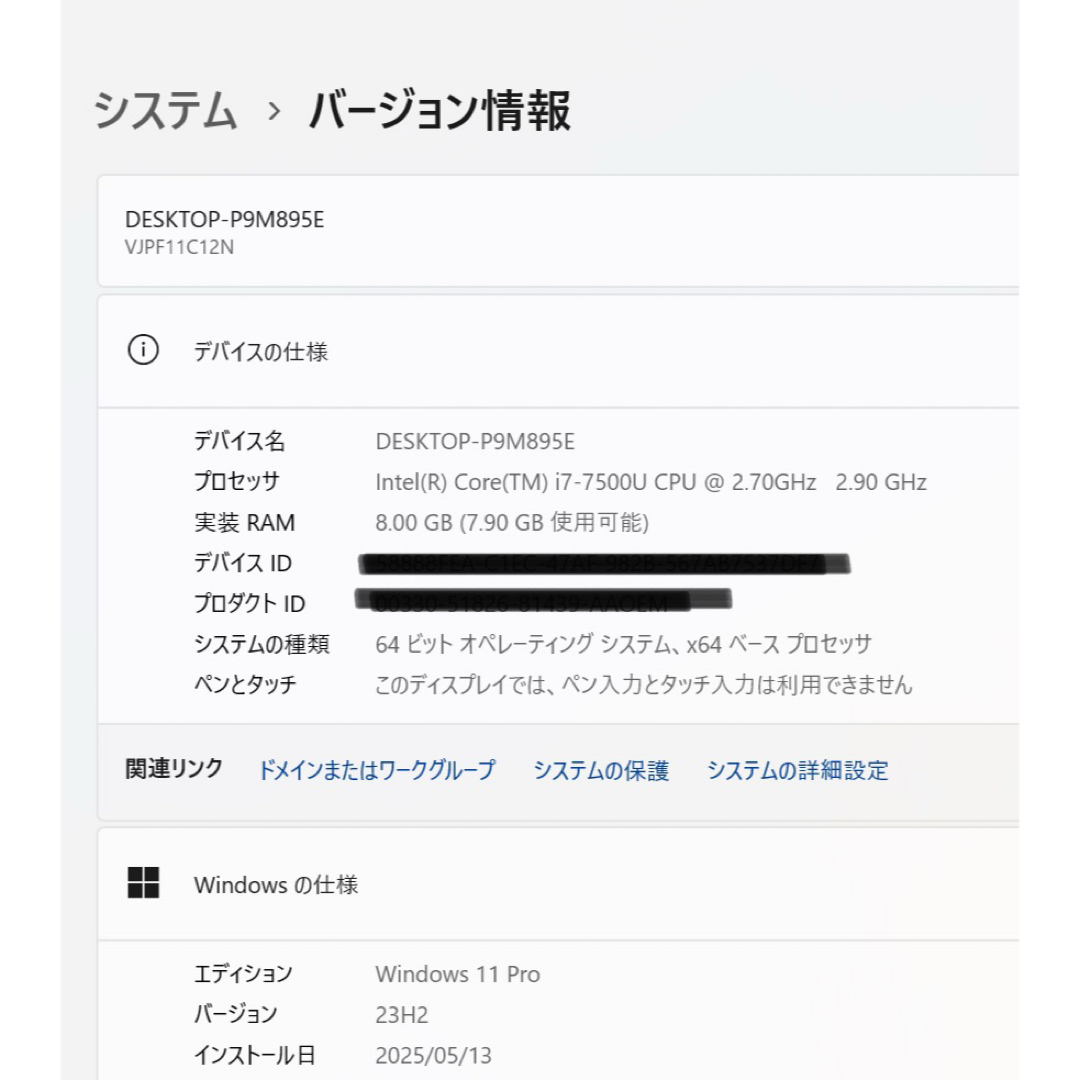Click the redacted デバイス ID value
The height and width of the screenshot is (1080, 1080).
tap(604, 563)
